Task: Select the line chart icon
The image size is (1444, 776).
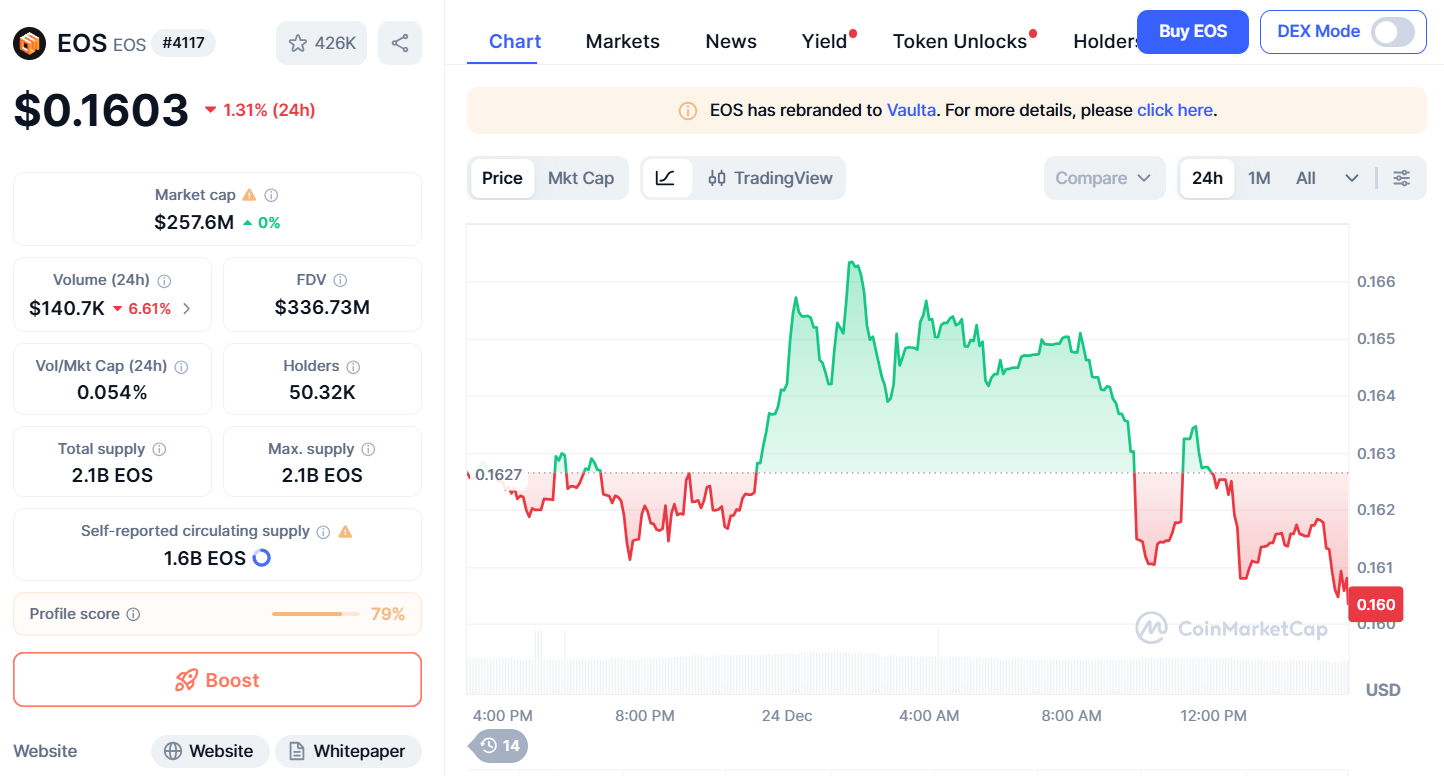Action: pos(667,177)
